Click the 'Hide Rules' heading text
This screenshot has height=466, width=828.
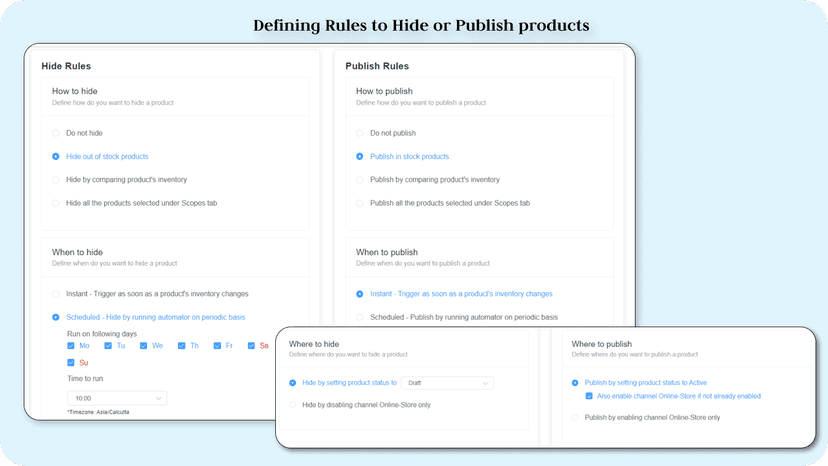click(x=66, y=66)
